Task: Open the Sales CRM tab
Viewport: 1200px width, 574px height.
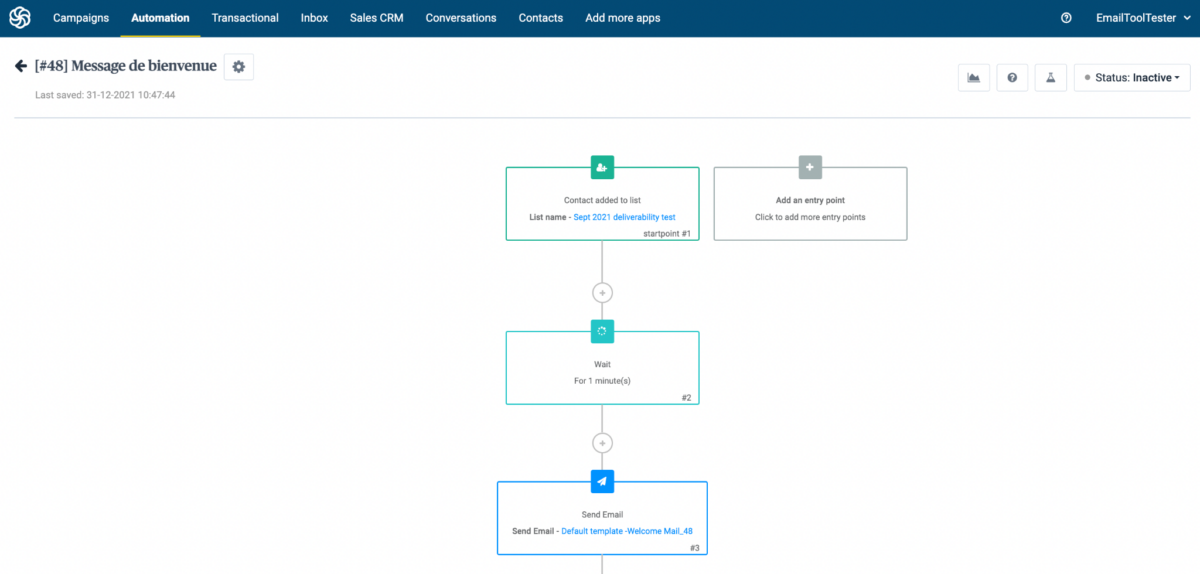Action: click(376, 18)
